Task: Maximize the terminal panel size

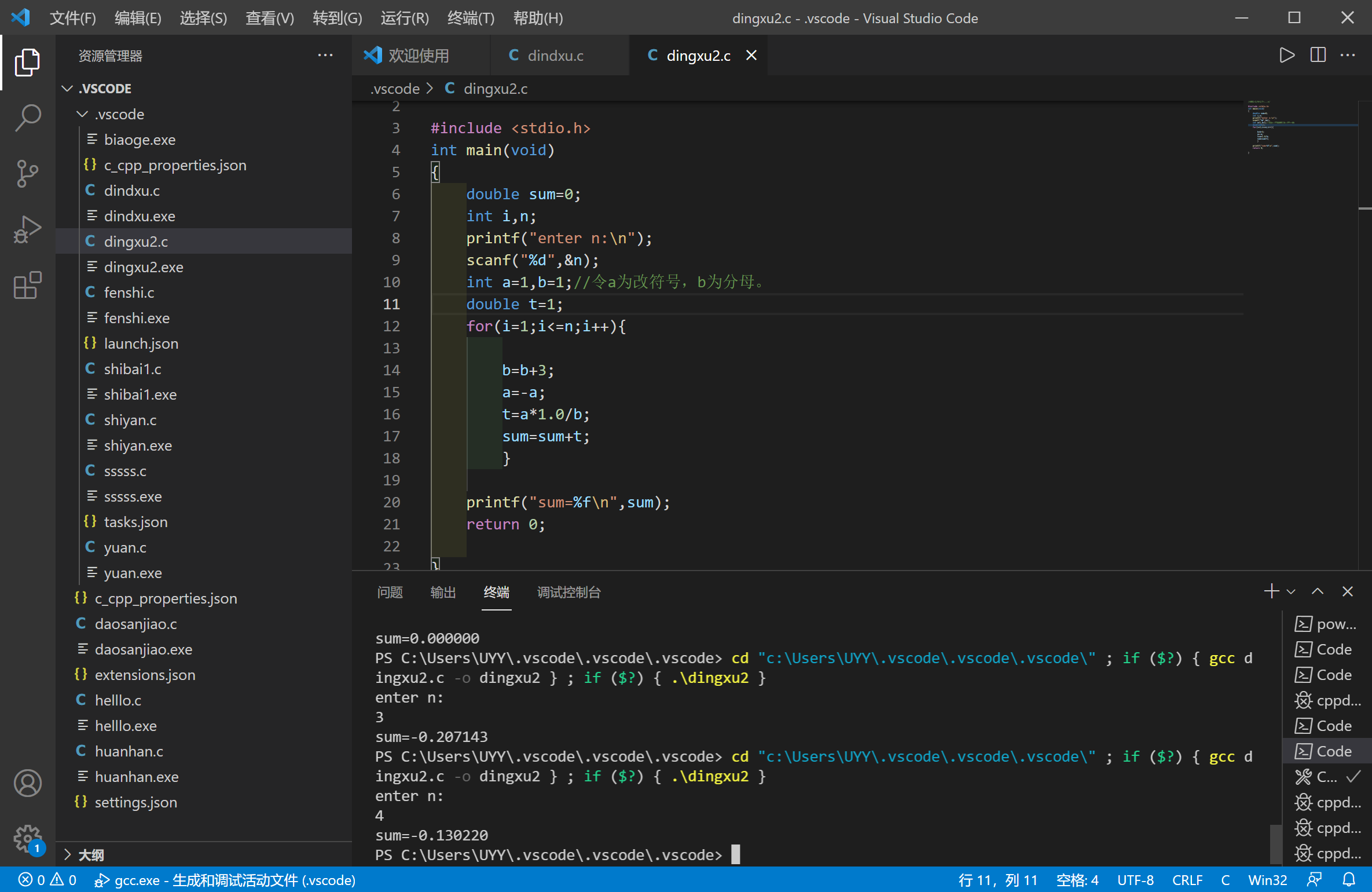Action: point(1318,591)
